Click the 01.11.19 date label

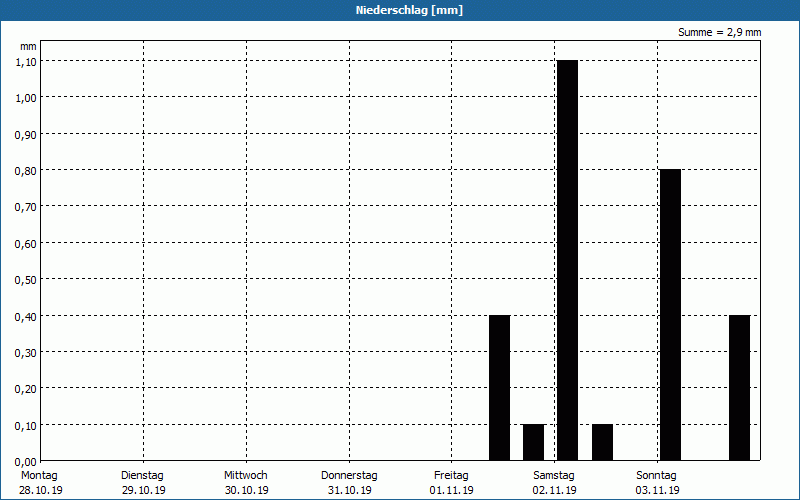pos(452,490)
